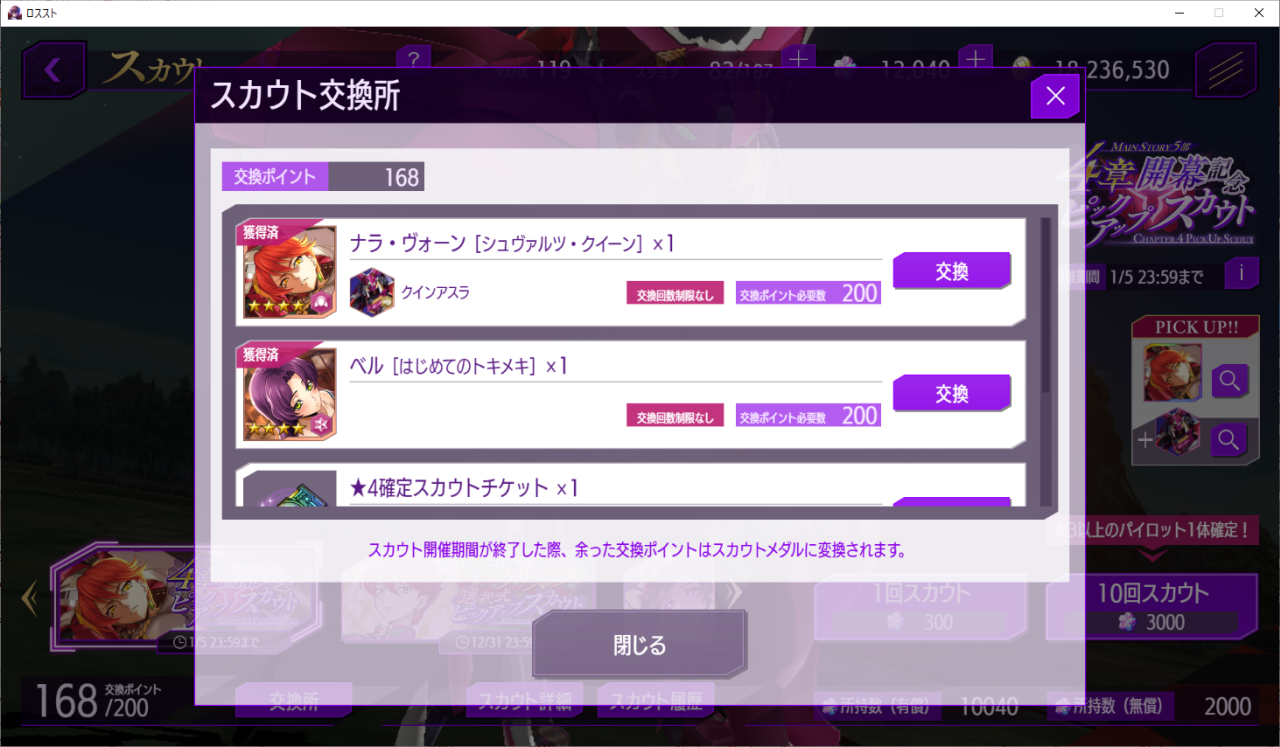Go back with the left arrow icon
The width and height of the screenshot is (1280, 747).
pyautogui.click(x=53, y=70)
